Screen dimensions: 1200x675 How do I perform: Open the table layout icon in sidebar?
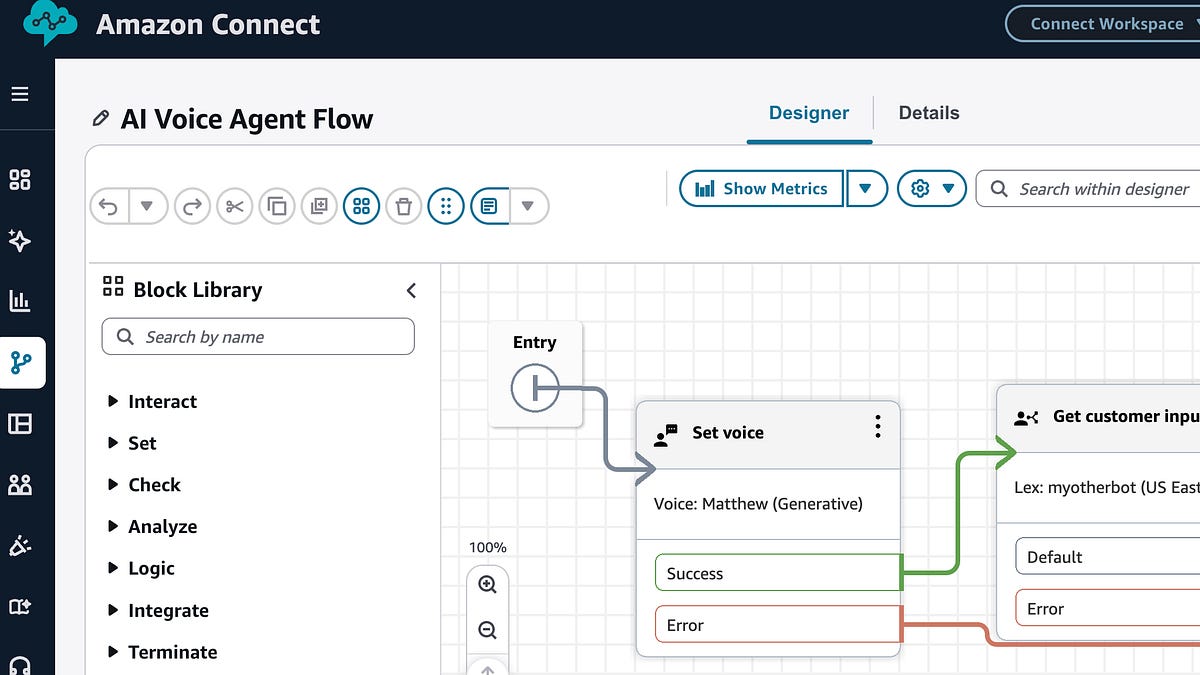click(x=20, y=424)
